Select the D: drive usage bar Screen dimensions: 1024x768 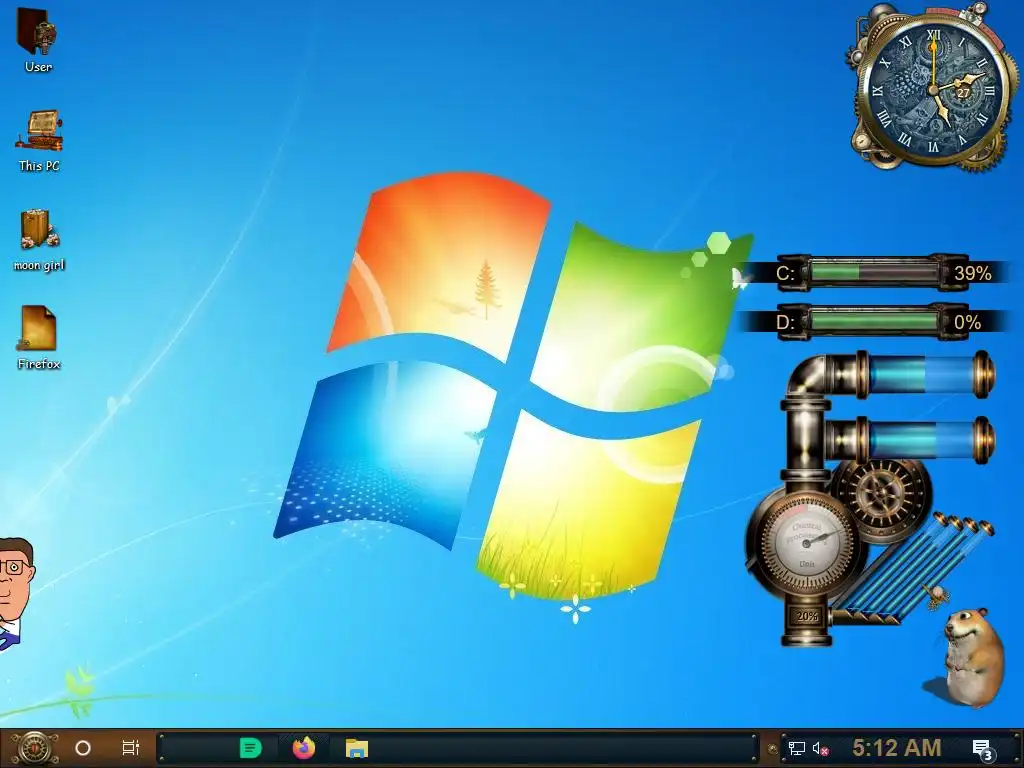pos(874,321)
